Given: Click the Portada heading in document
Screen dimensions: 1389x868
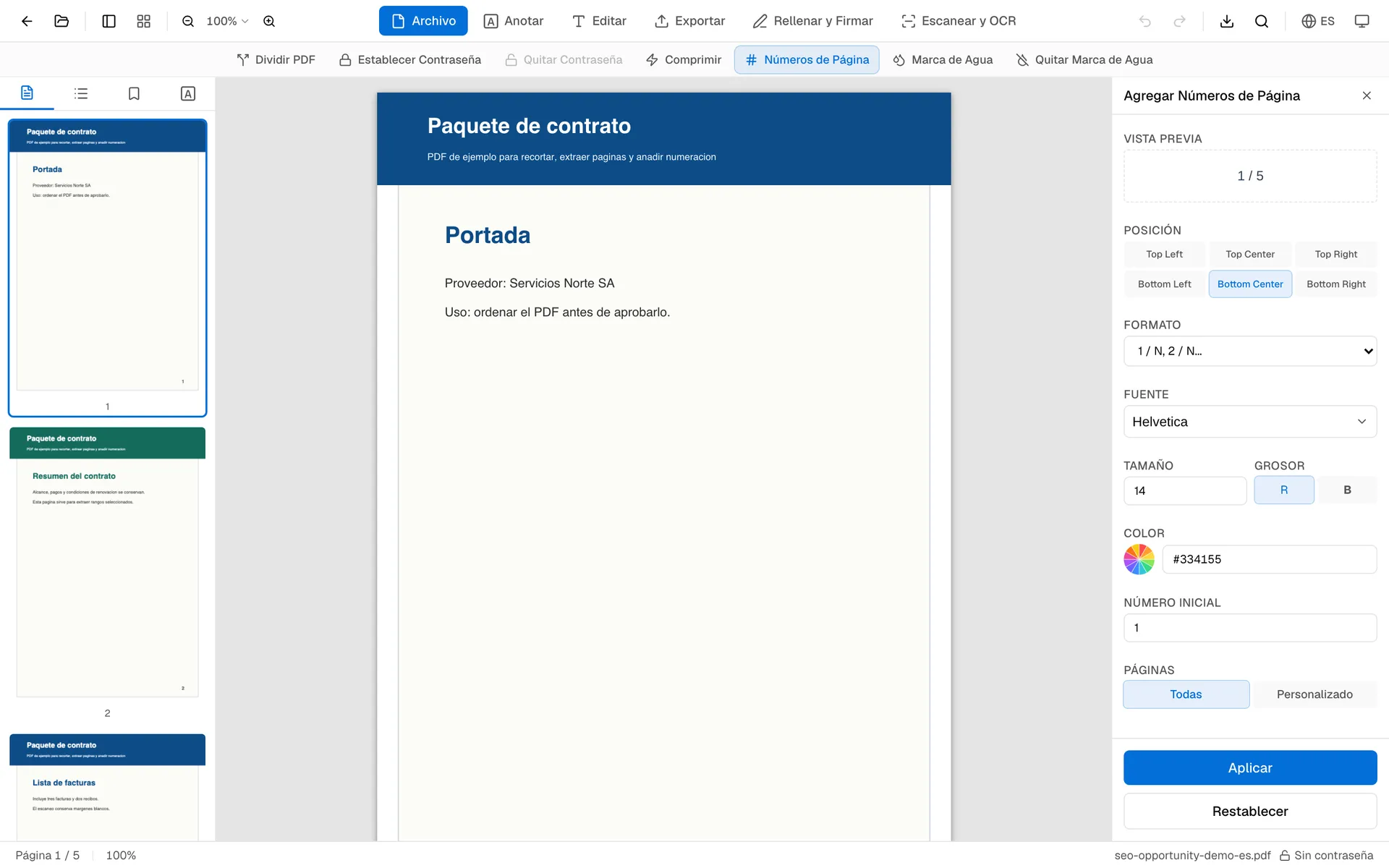Looking at the screenshot, I should [488, 235].
